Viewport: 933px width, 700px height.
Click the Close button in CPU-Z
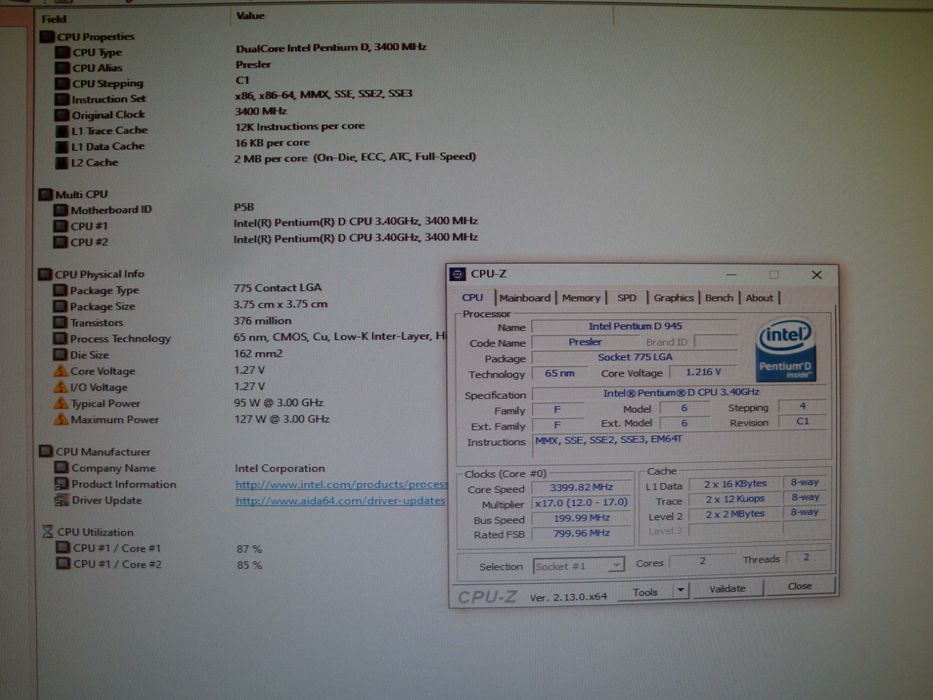coord(800,586)
